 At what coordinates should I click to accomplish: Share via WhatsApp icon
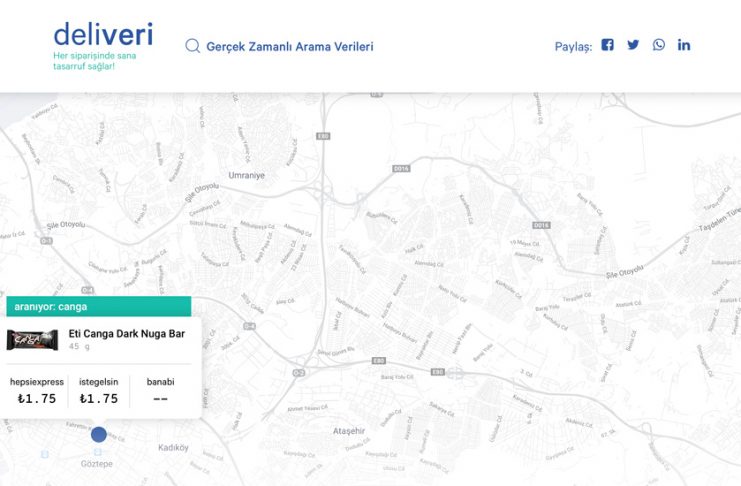(x=658, y=45)
